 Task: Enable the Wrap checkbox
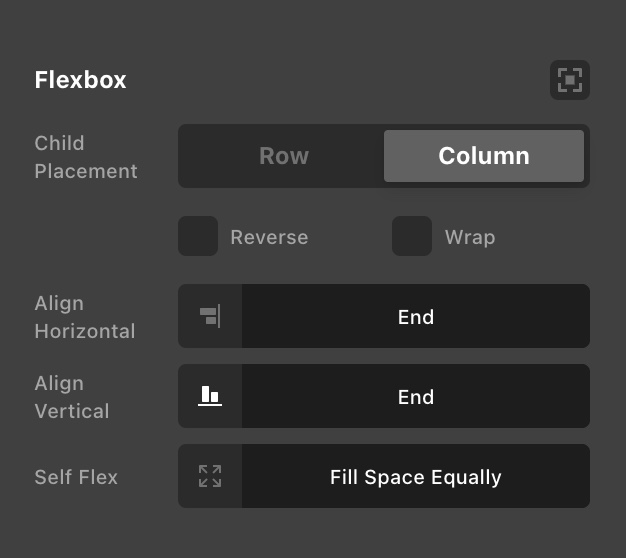(x=412, y=236)
